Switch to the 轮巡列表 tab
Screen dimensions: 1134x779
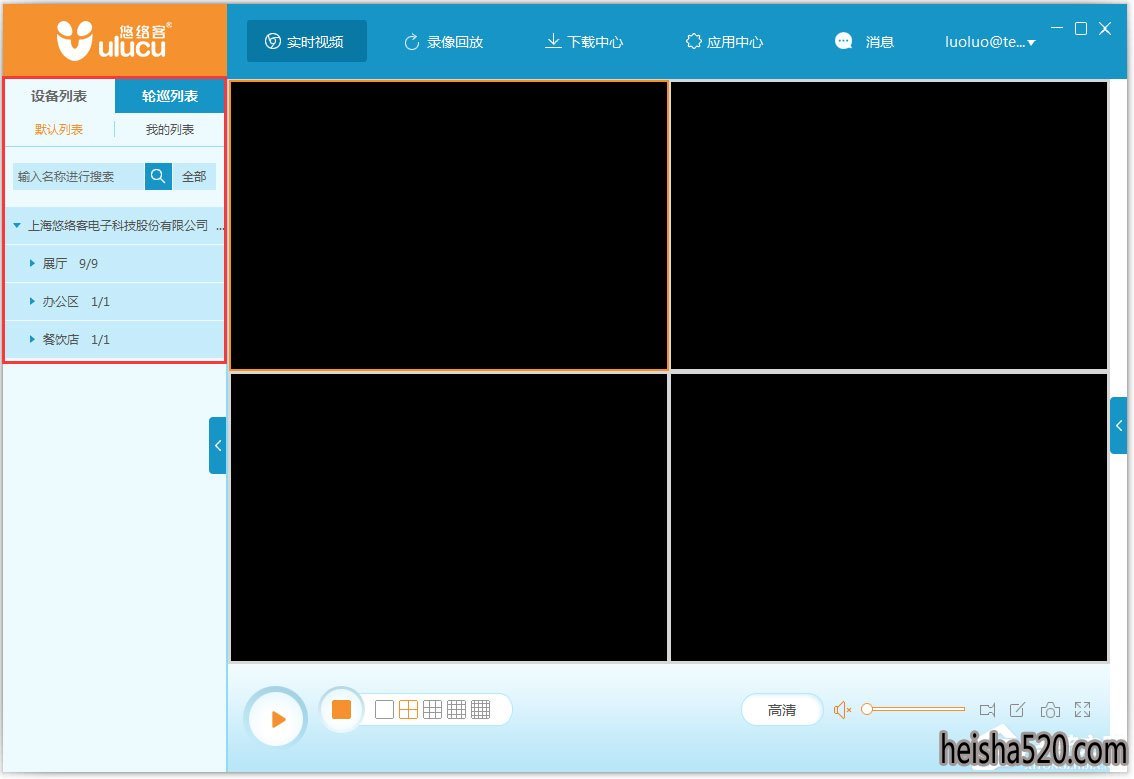[170, 96]
